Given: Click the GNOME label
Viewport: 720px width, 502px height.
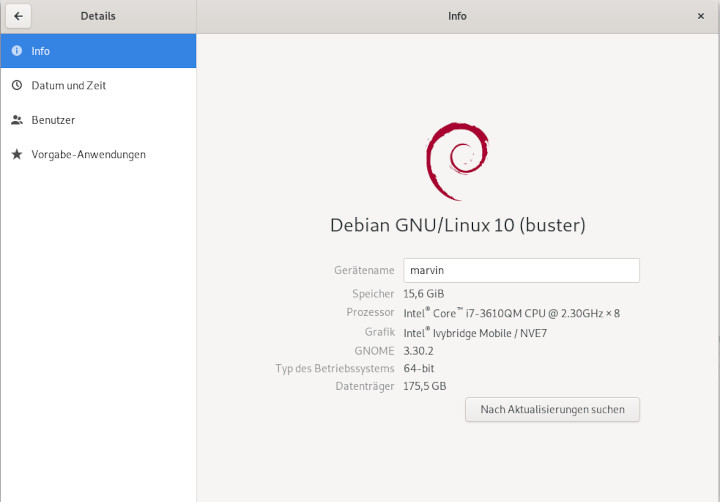Looking at the screenshot, I should (x=374, y=351).
